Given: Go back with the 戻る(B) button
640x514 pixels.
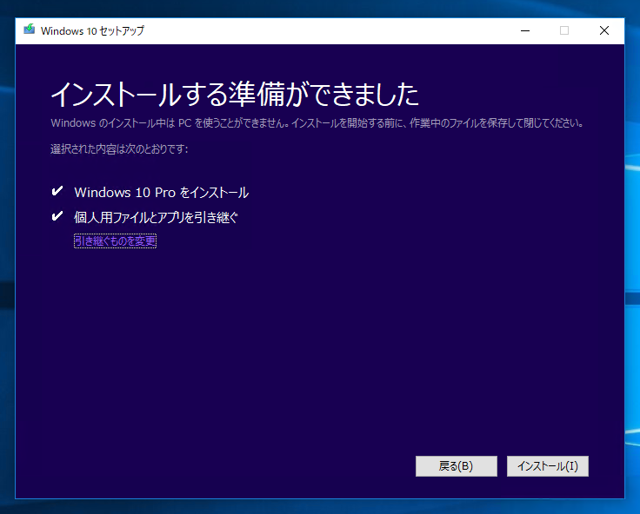Looking at the screenshot, I should click(x=456, y=466).
